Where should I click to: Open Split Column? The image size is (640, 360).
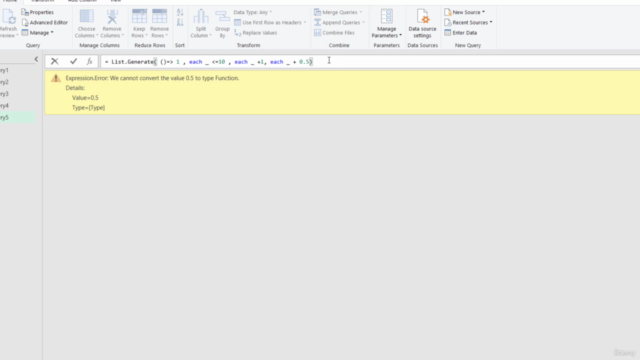[x=201, y=24]
